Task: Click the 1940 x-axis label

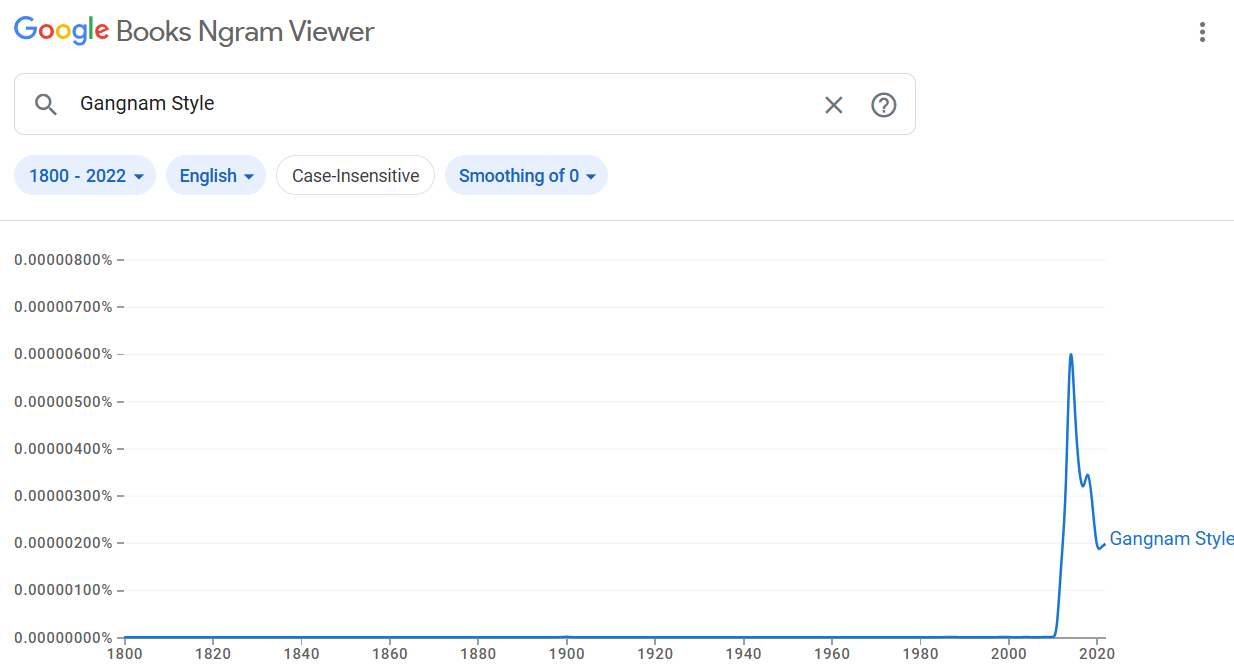Action: point(743,654)
